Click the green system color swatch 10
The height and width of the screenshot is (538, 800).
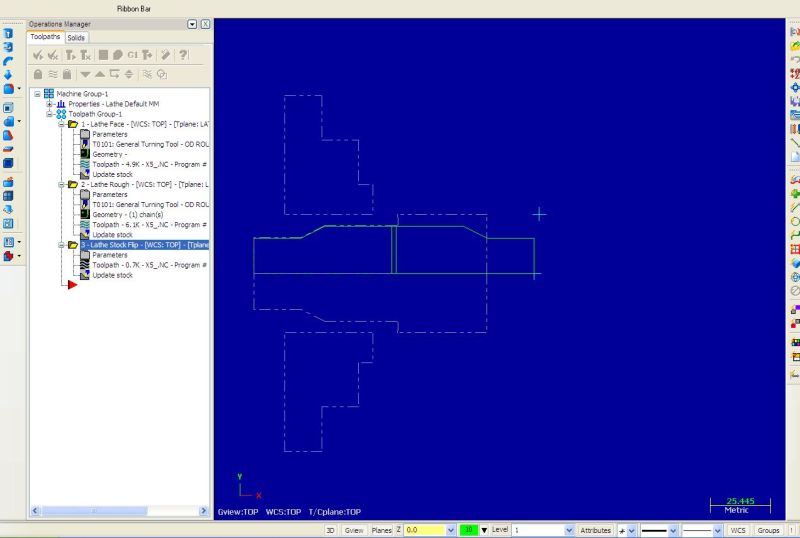(x=468, y=530)
